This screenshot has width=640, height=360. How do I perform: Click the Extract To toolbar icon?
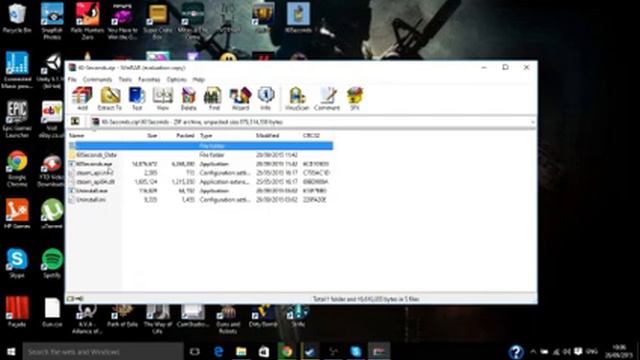click(x=110, y=98)
